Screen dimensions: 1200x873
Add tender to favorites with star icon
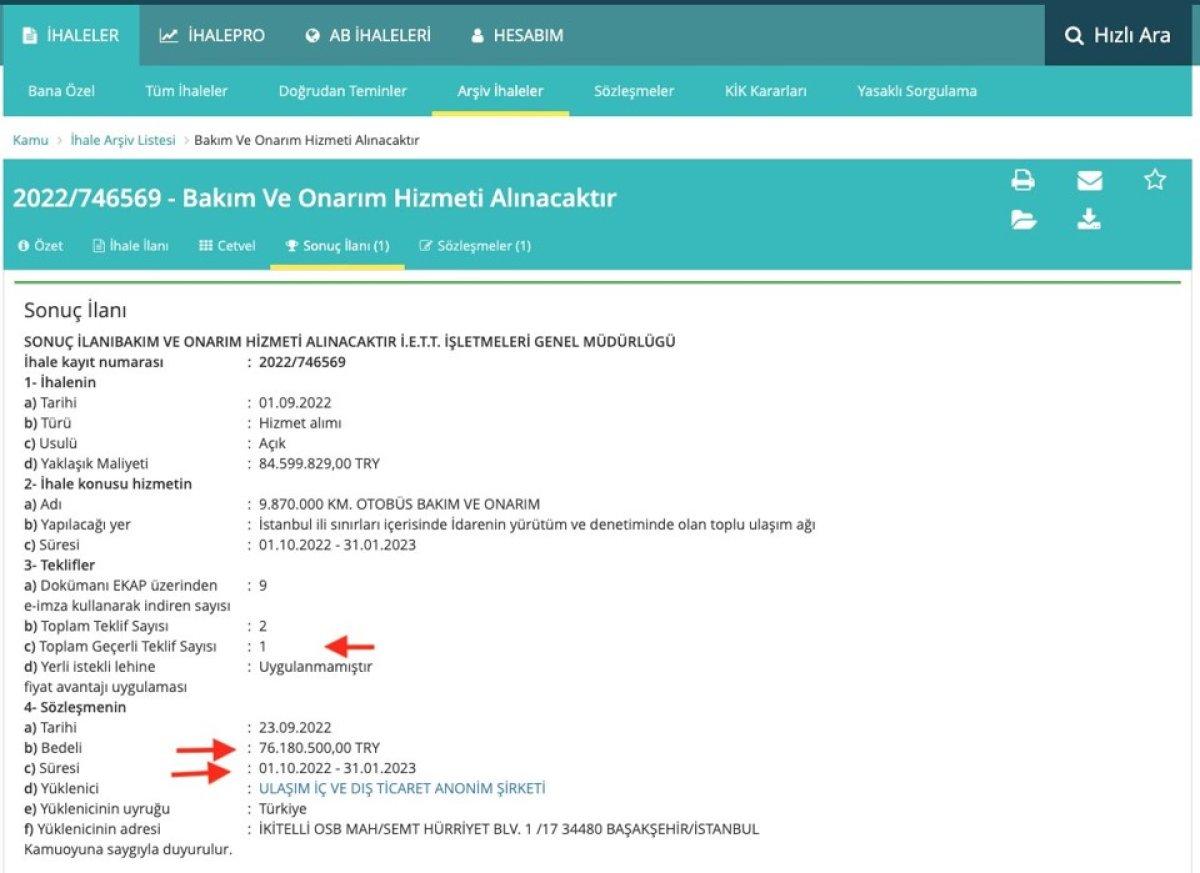coord(1155,180)
